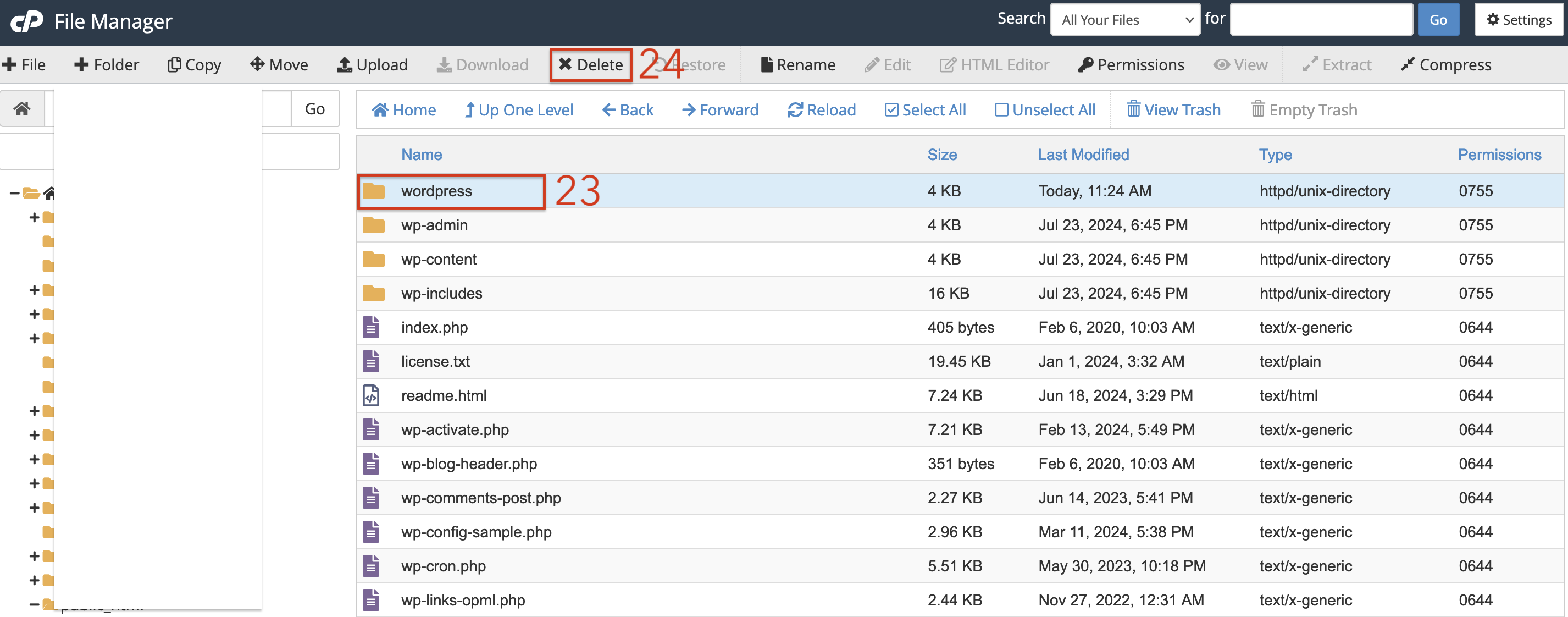Click the home icon beside the path field

point(23,109)
